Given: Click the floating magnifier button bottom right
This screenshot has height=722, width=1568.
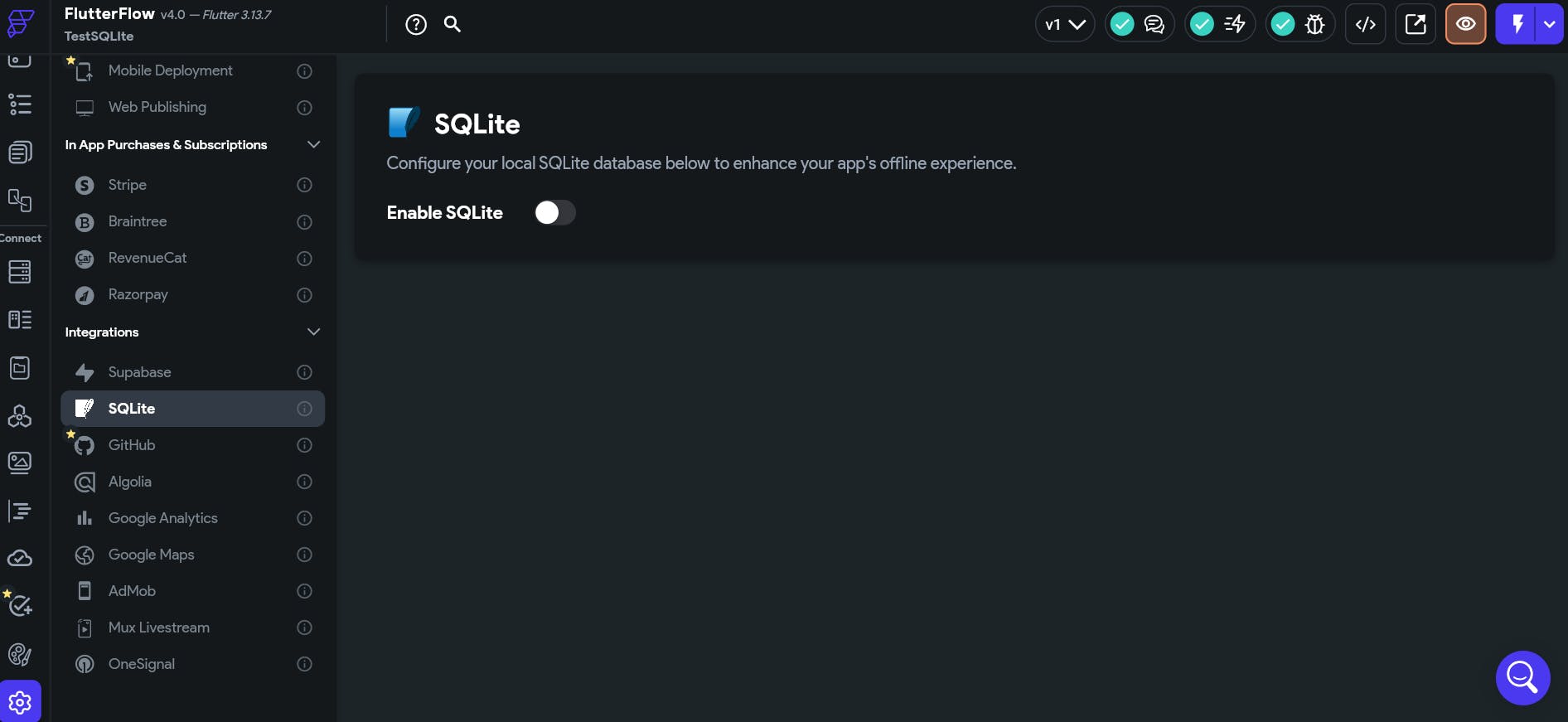Looking at the screenshot, I should point(1522,677).
